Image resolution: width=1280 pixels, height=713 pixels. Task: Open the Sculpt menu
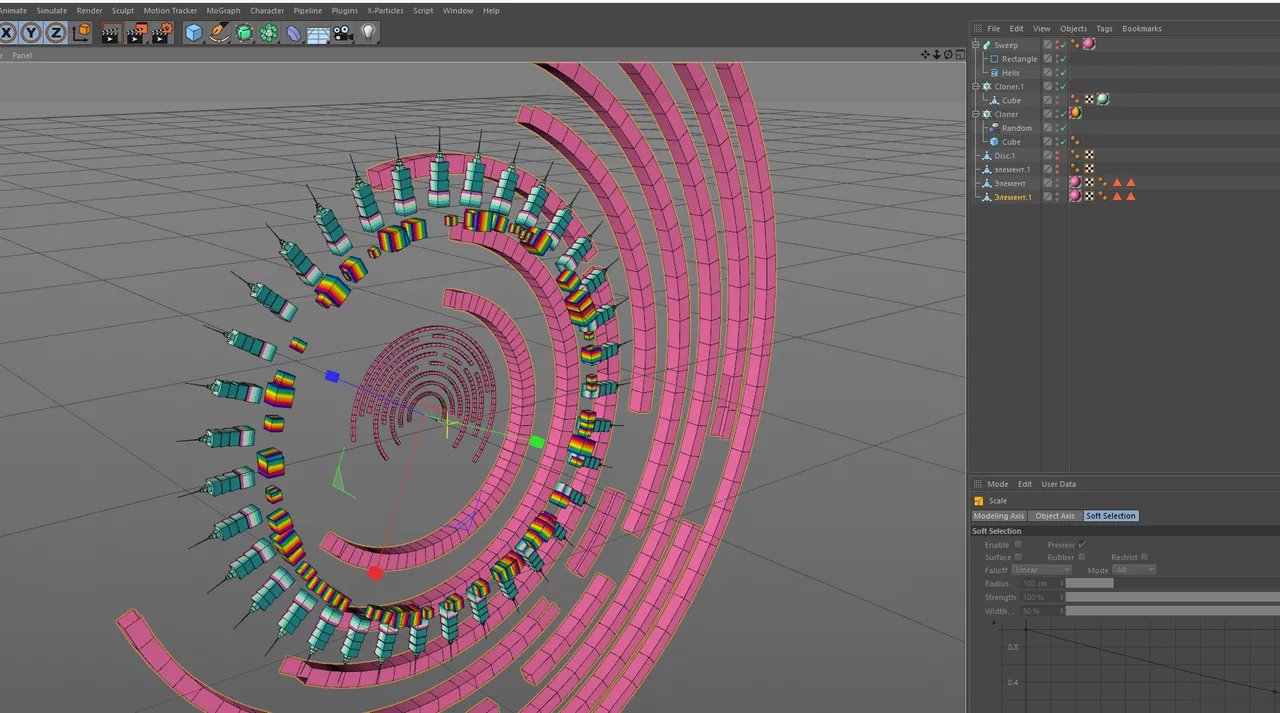coord(123,10)
